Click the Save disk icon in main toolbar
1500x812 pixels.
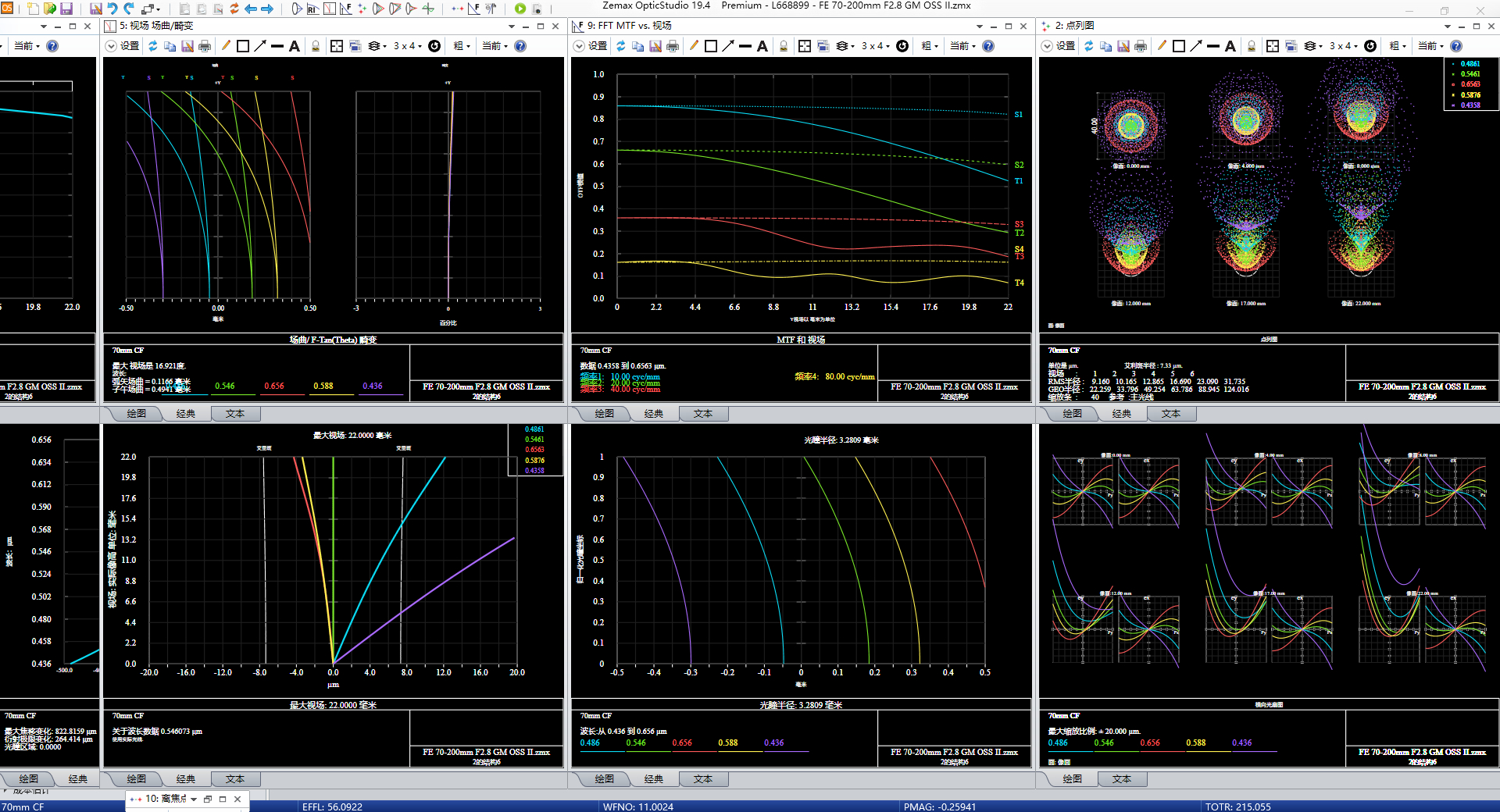66,9
